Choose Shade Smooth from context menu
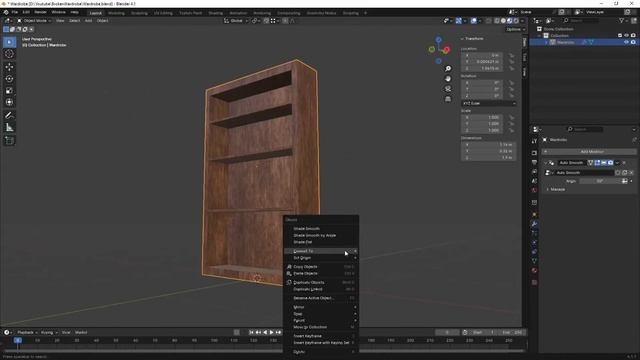 pos(307,229)
